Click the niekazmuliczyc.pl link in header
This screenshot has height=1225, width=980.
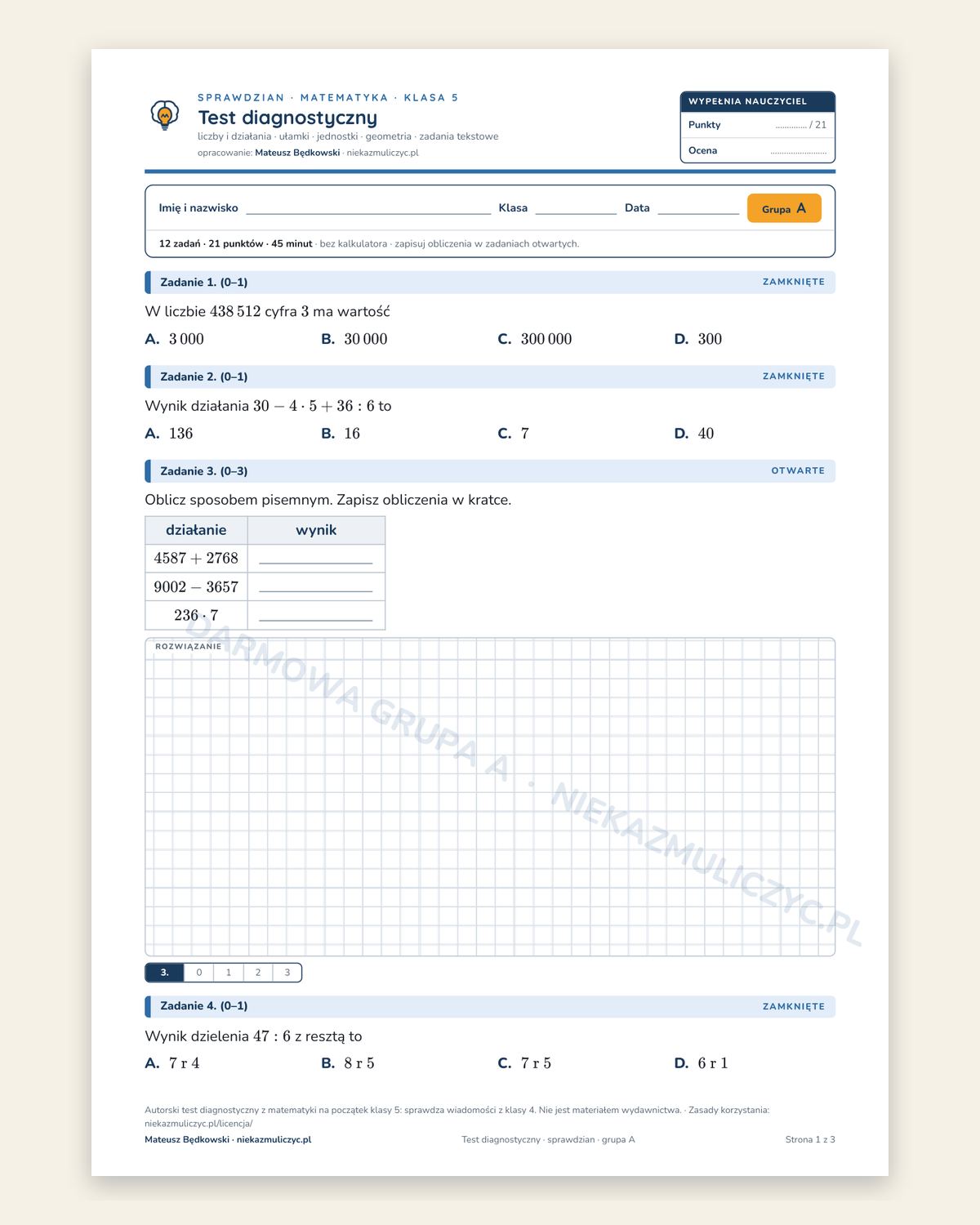[382, 153]
